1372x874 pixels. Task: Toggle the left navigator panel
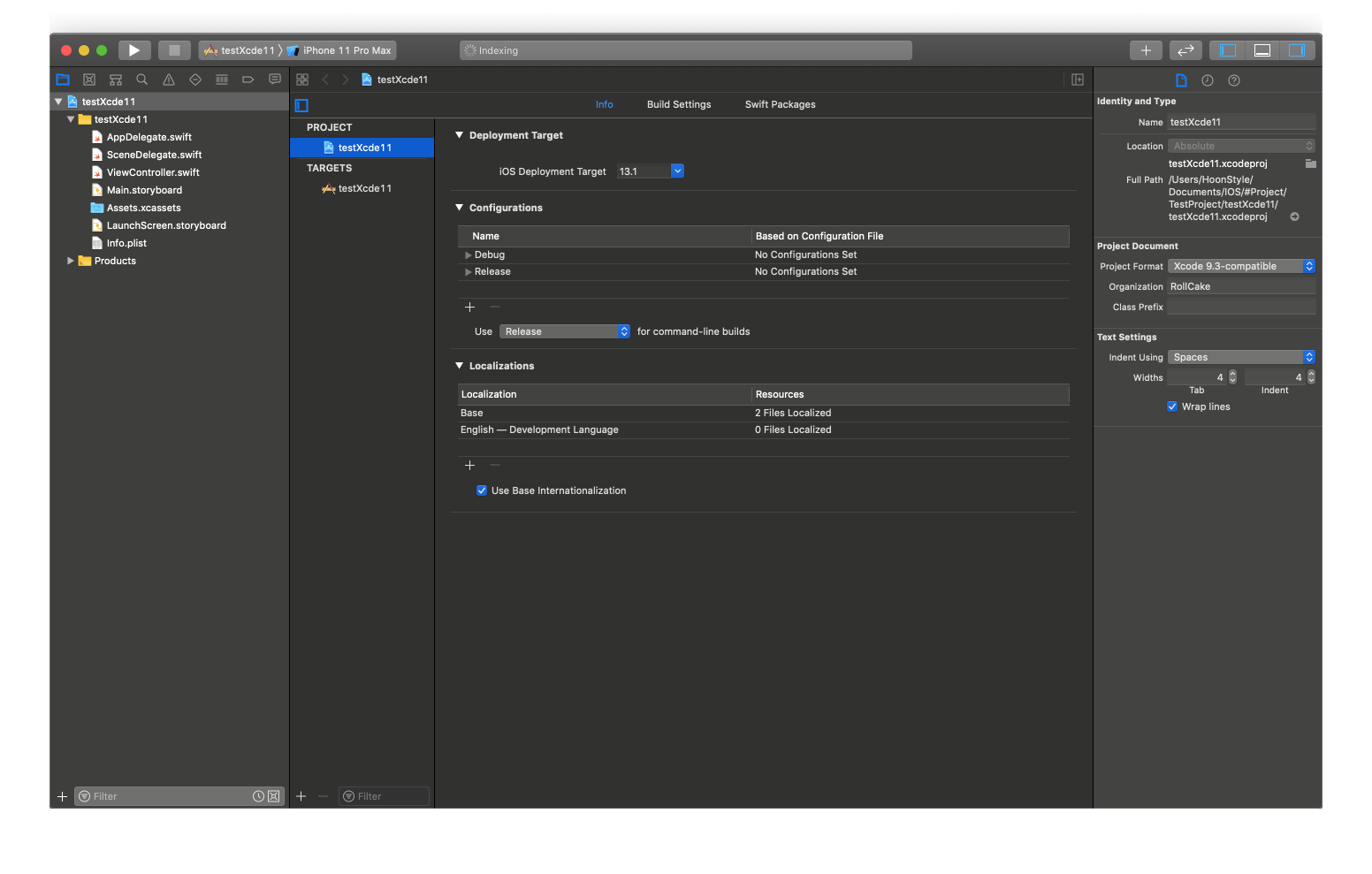click(1228, 50)
